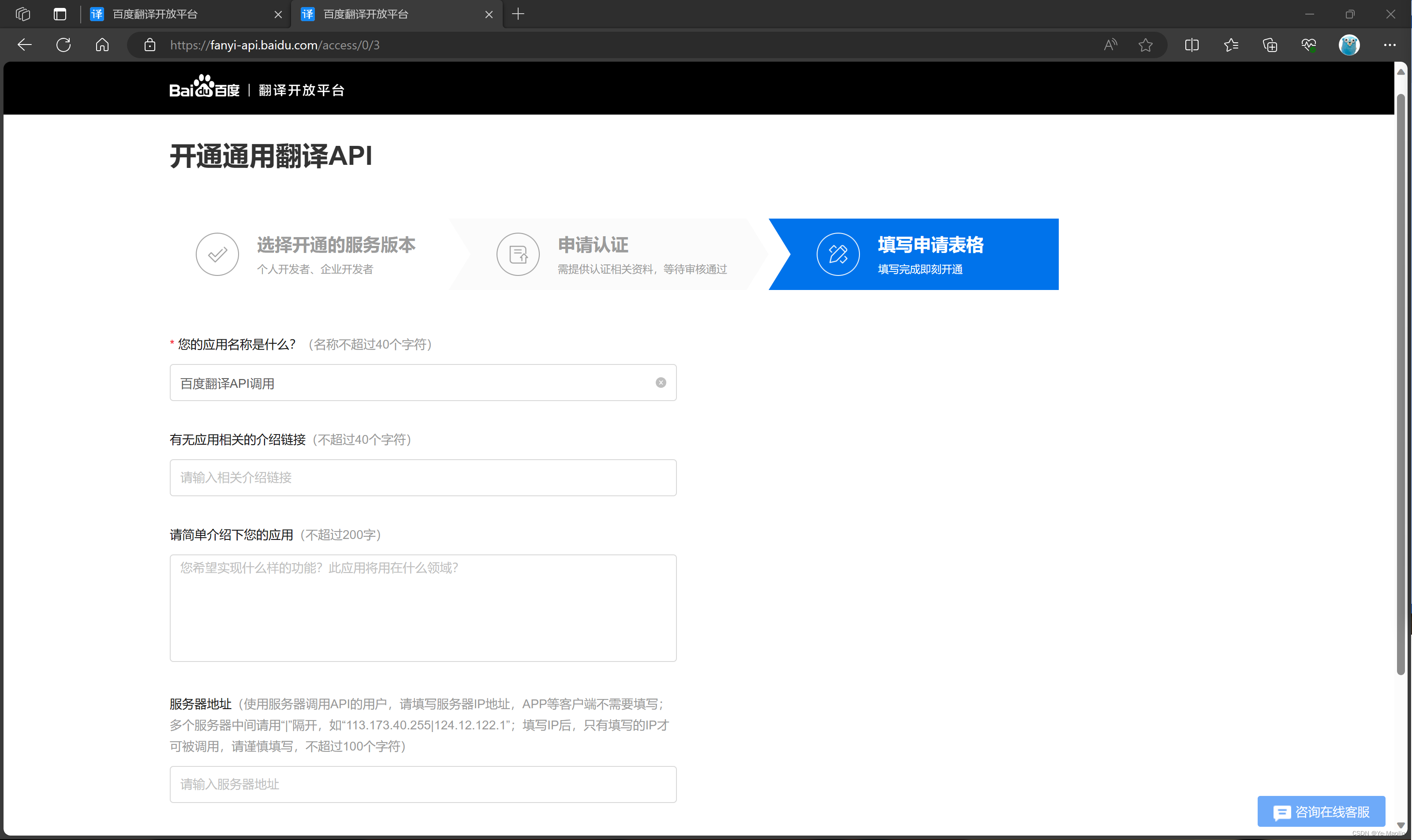This screenshot has width=1412, height=840.
Task: Click the browser refresh icon
Action: tap(64, 45)
